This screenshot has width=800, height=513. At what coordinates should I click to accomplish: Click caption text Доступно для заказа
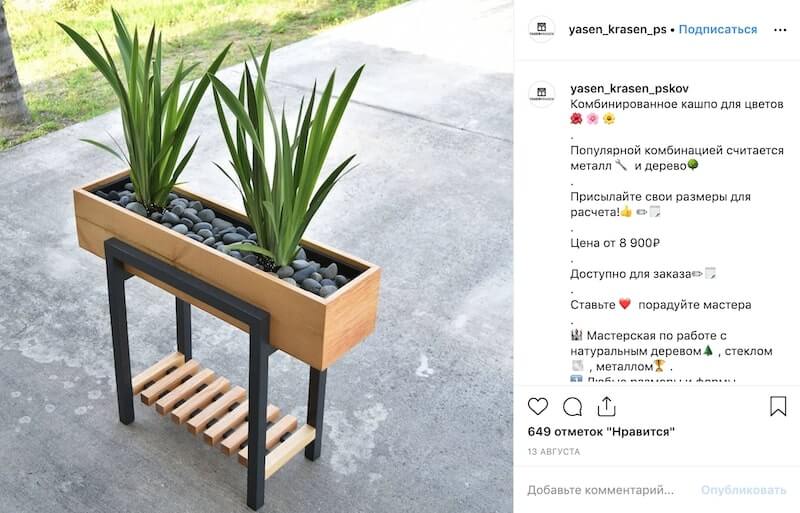coord(630,274)
